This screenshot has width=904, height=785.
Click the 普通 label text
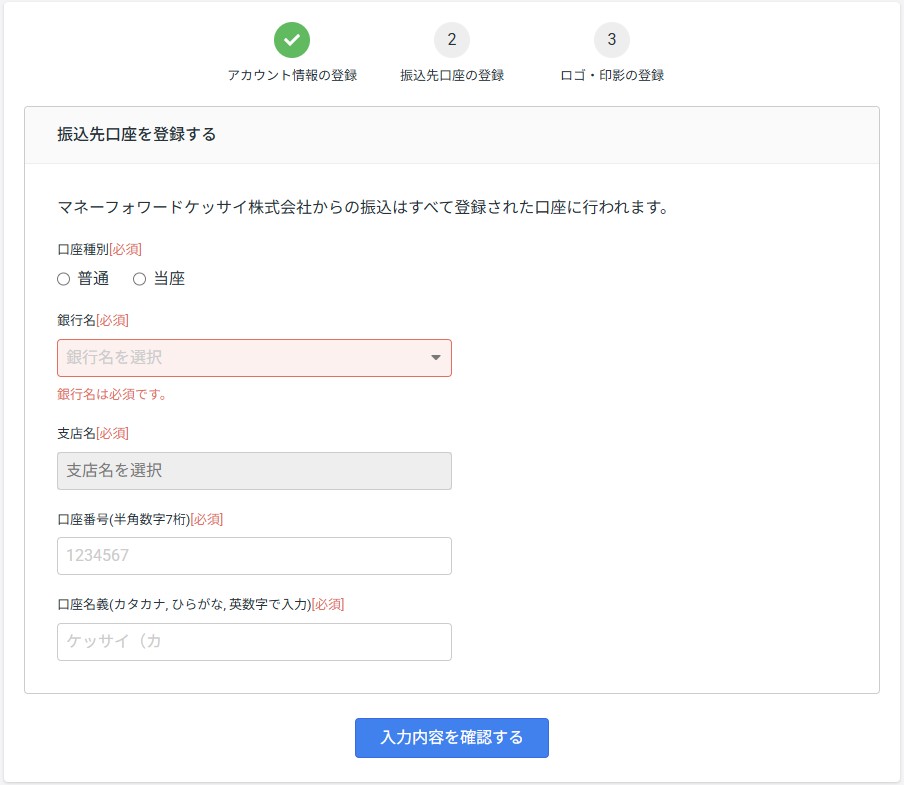(x=93, y=279)
